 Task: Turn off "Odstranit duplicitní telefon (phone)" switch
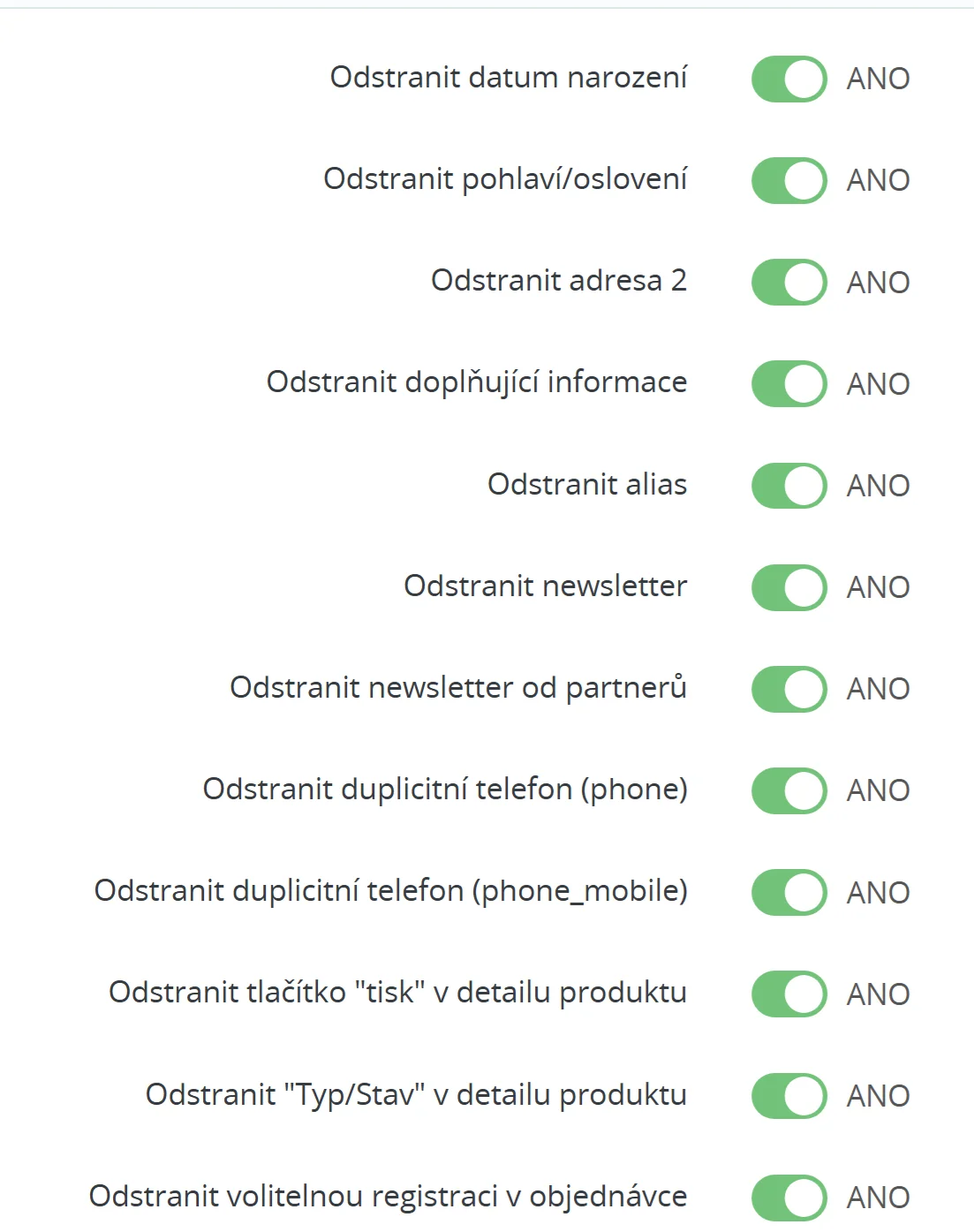789,790
